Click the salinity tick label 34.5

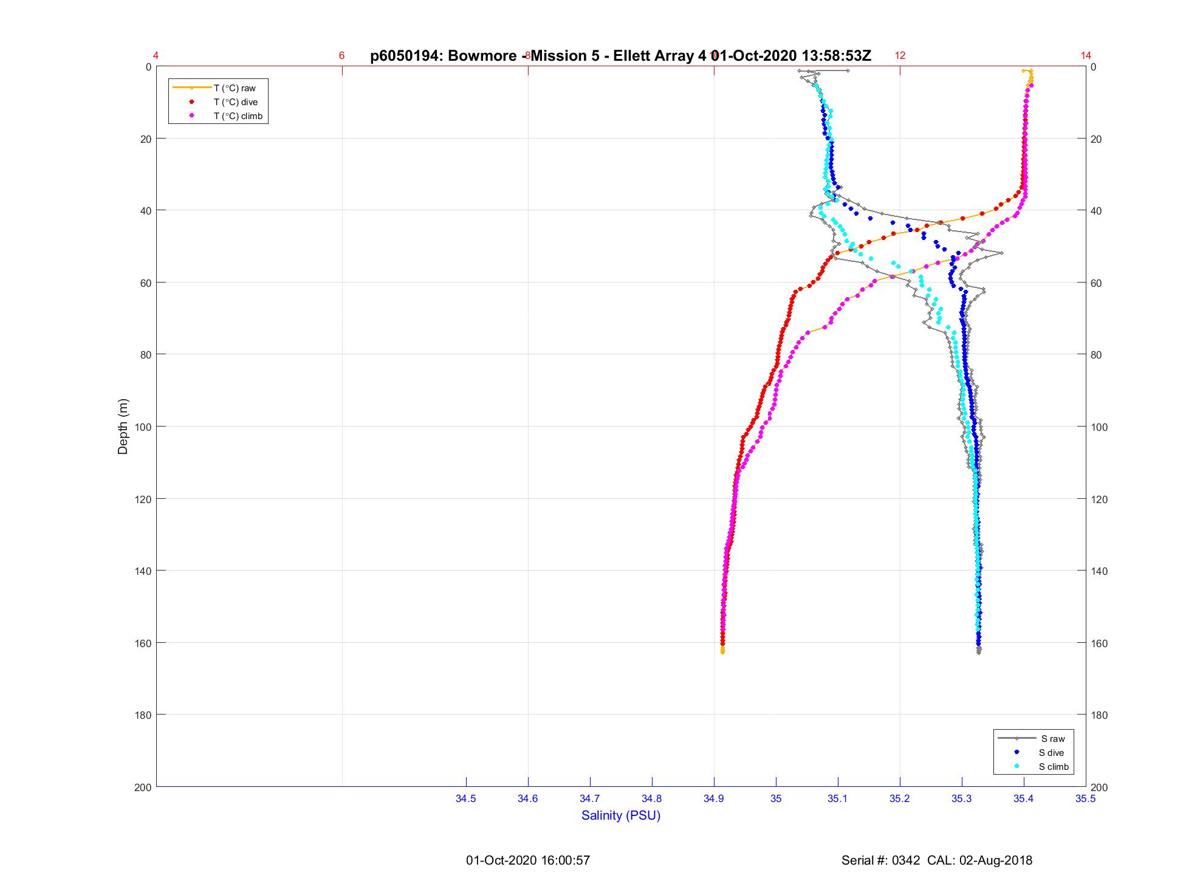466,799
